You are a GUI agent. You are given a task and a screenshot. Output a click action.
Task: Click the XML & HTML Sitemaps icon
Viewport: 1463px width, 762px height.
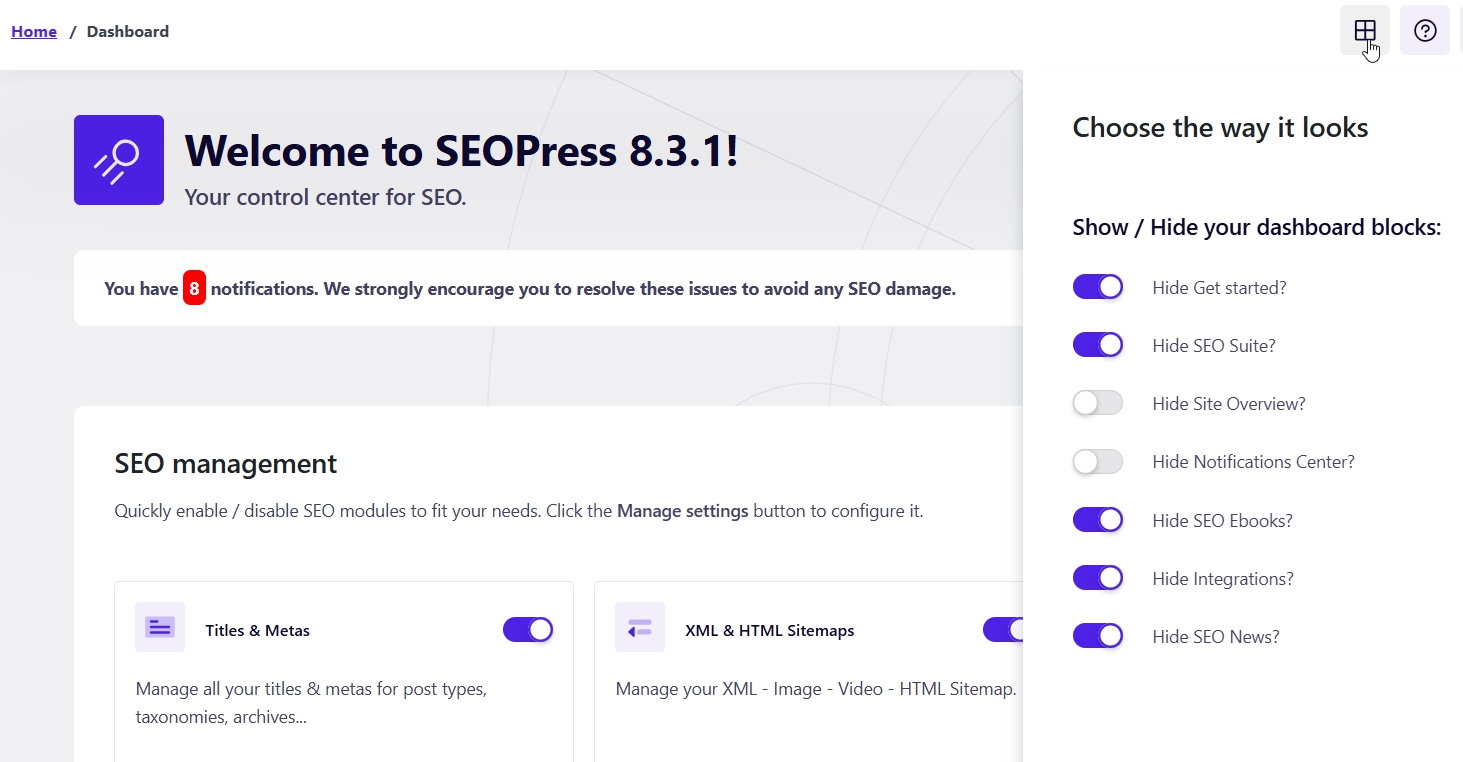pos(640,627)
